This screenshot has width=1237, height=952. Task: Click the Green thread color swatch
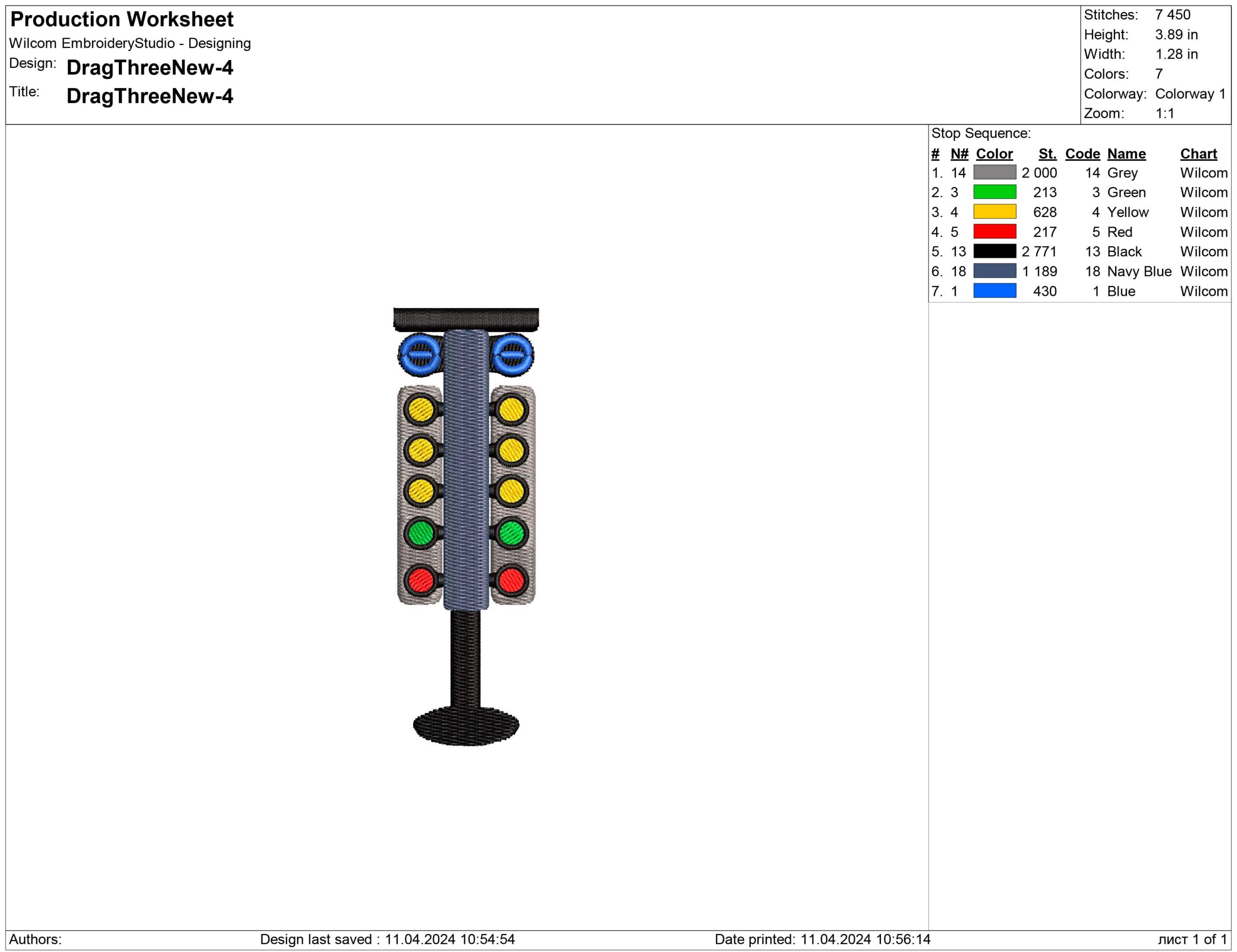point(994,192)
